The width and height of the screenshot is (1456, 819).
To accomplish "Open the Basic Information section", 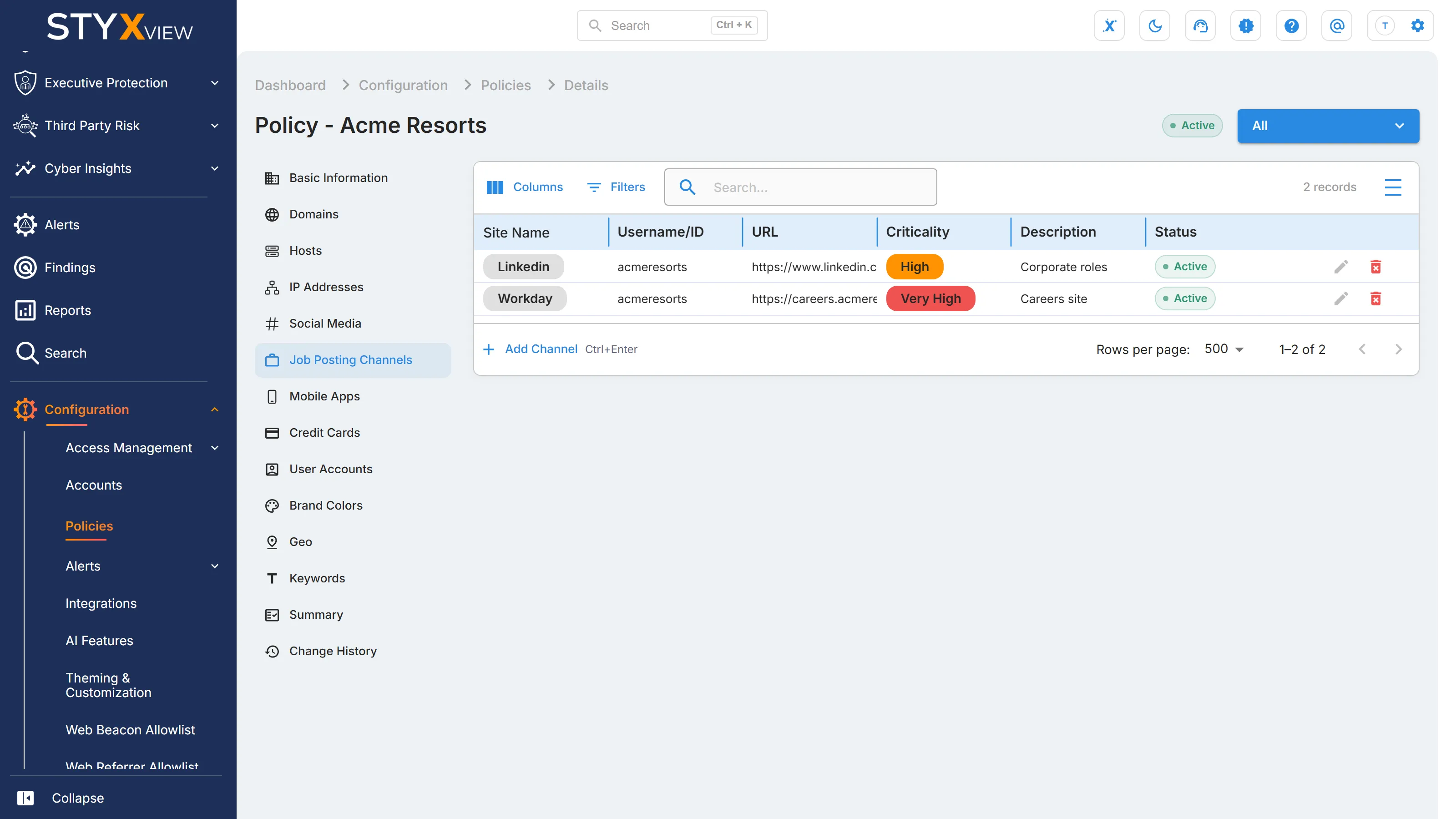I will [353, 178].
